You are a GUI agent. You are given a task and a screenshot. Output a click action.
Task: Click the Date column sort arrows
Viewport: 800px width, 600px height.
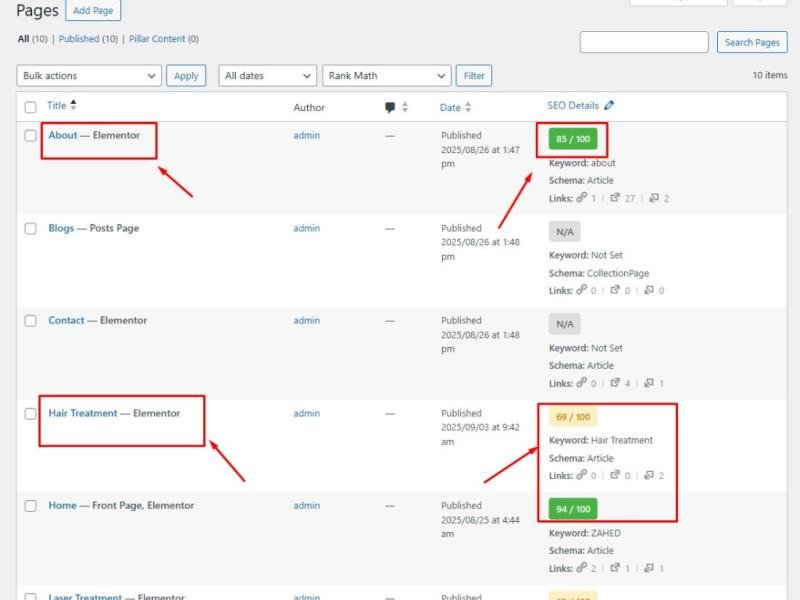(468, 107)
